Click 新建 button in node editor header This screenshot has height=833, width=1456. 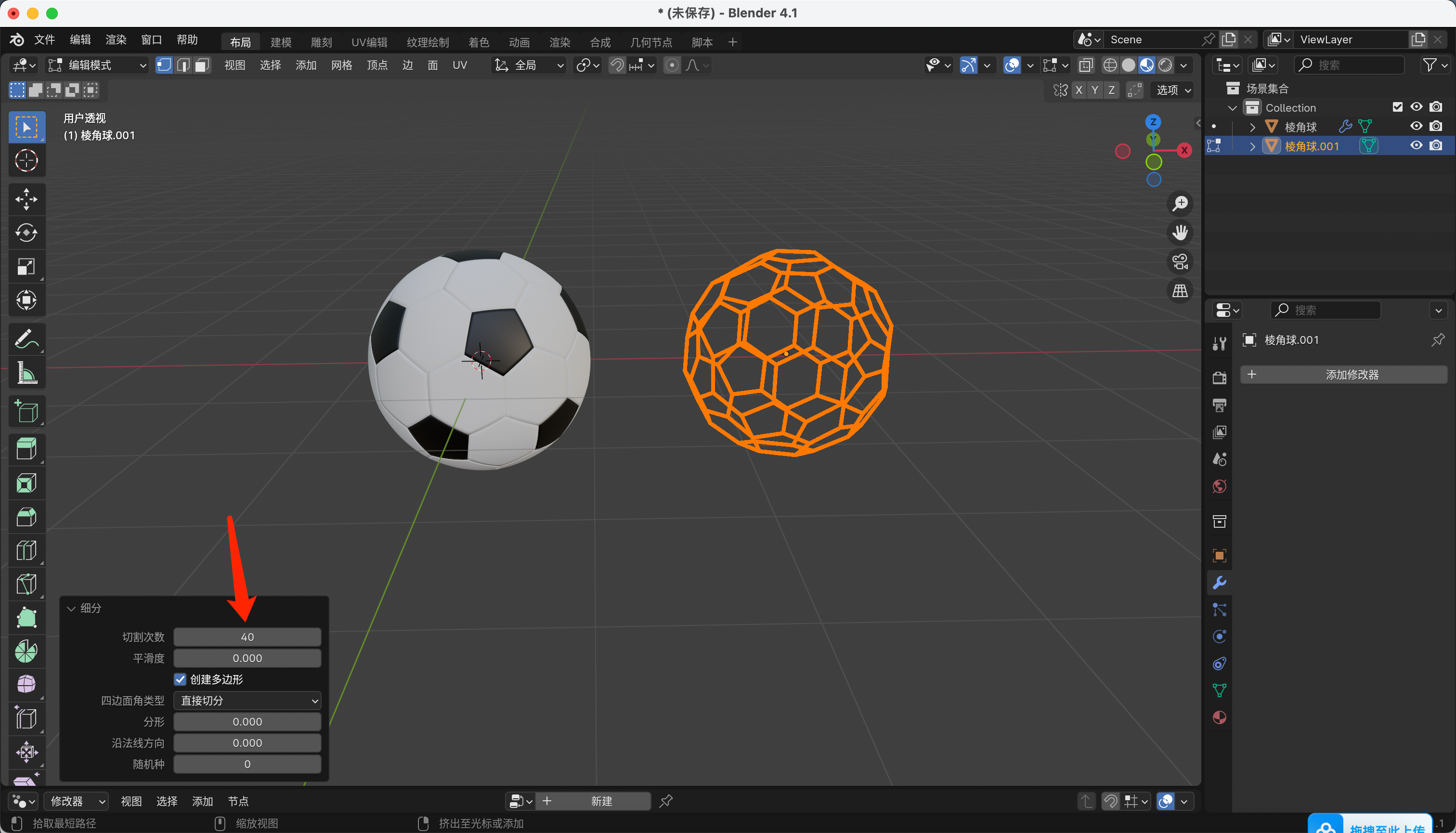[601, 801]
